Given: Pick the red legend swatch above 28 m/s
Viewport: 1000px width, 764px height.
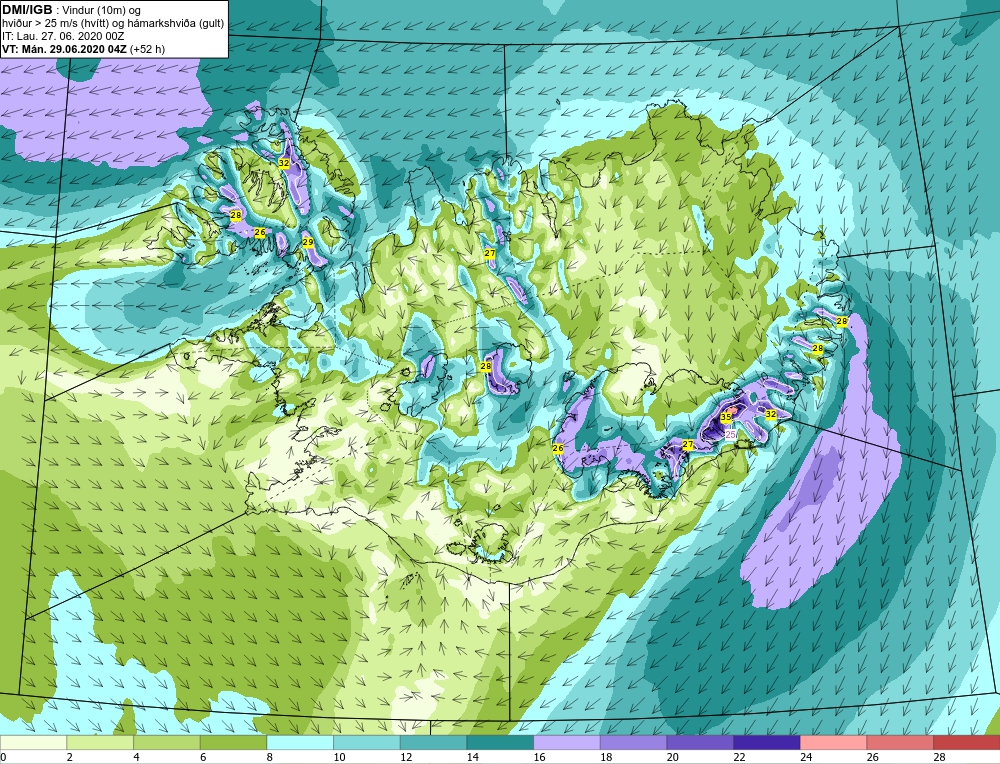Looking at the screenshot, I should (966, 742).
